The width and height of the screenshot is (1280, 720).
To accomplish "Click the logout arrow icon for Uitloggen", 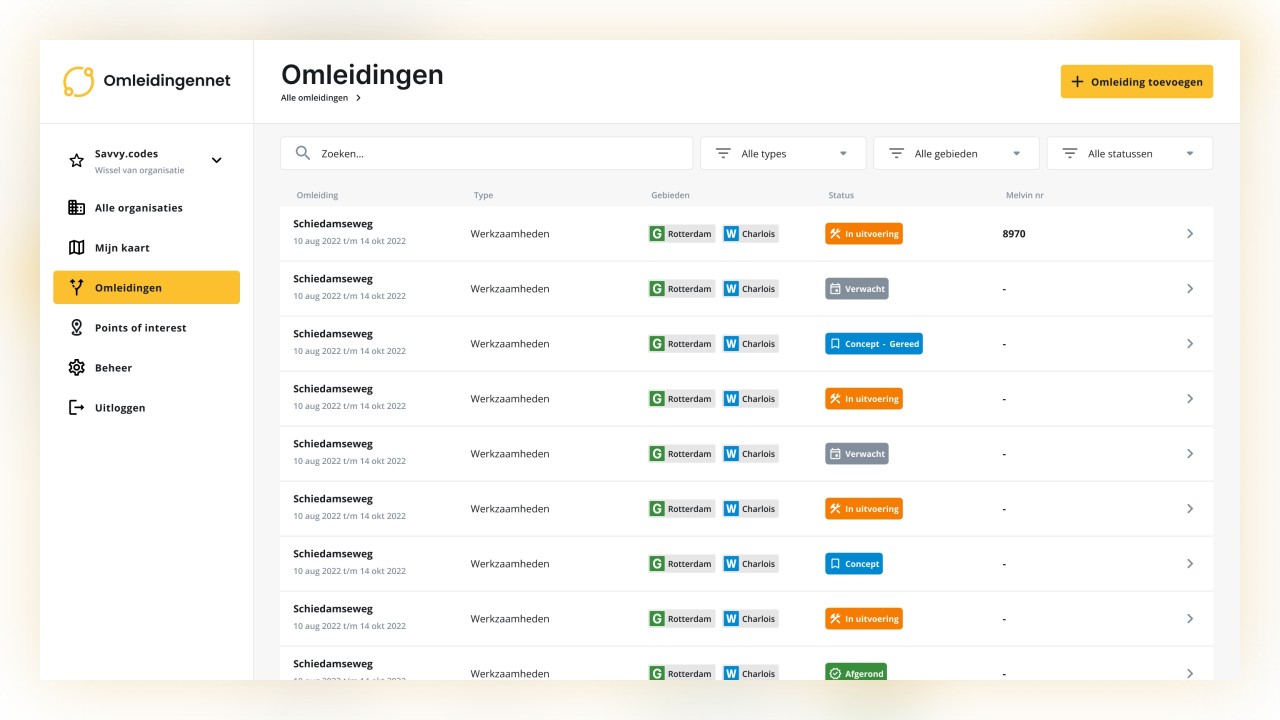I will pyautogui.click(x=76, y=408).
